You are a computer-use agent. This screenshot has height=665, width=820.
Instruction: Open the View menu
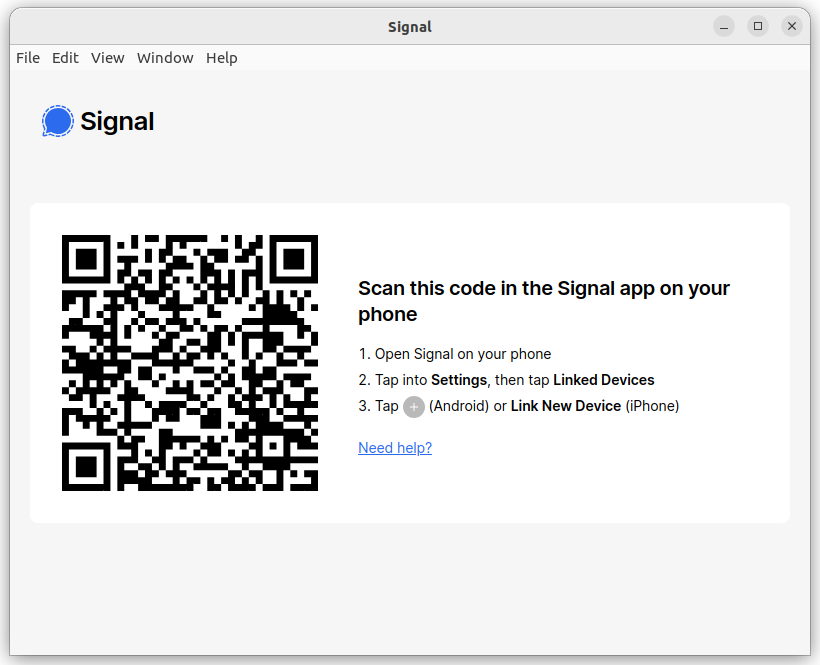(x=107, y=58)
